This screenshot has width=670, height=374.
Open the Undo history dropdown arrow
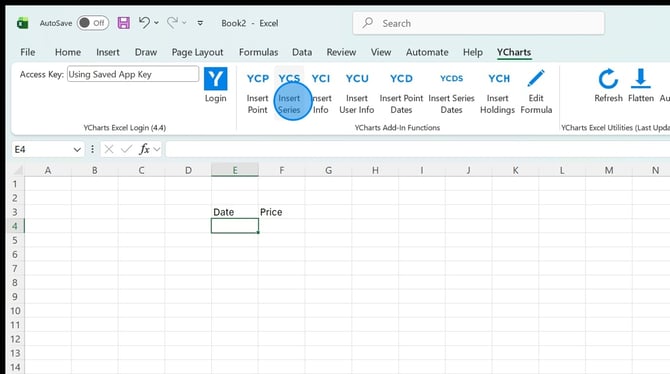[156, 23]
